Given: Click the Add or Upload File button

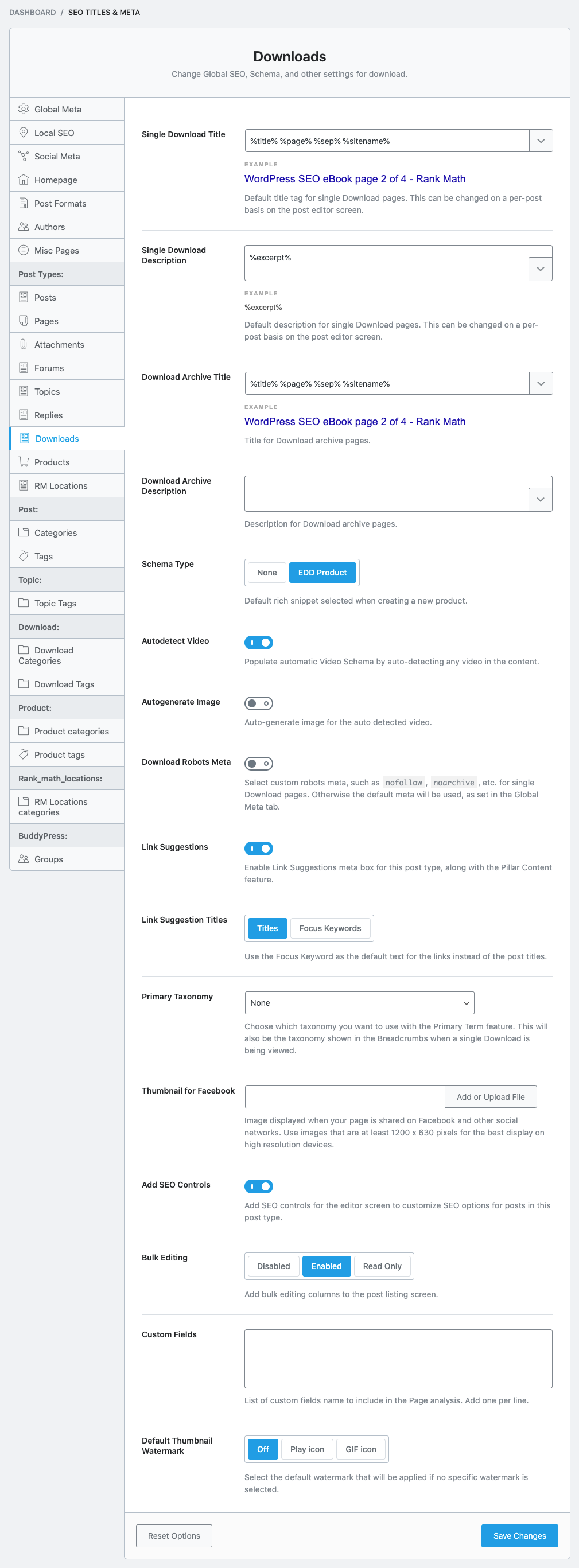Looking at the screenshot, I should pyautogui.click(x=491, y=1096).
